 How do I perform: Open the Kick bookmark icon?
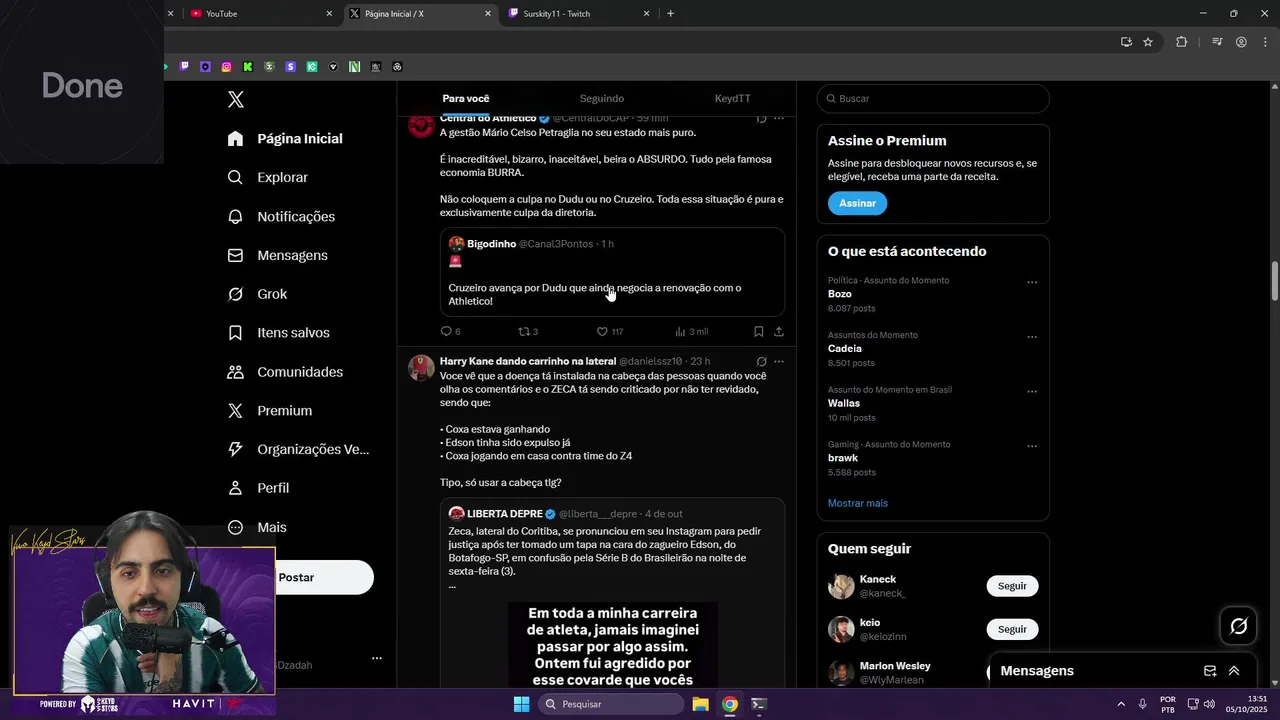[248, 67]
